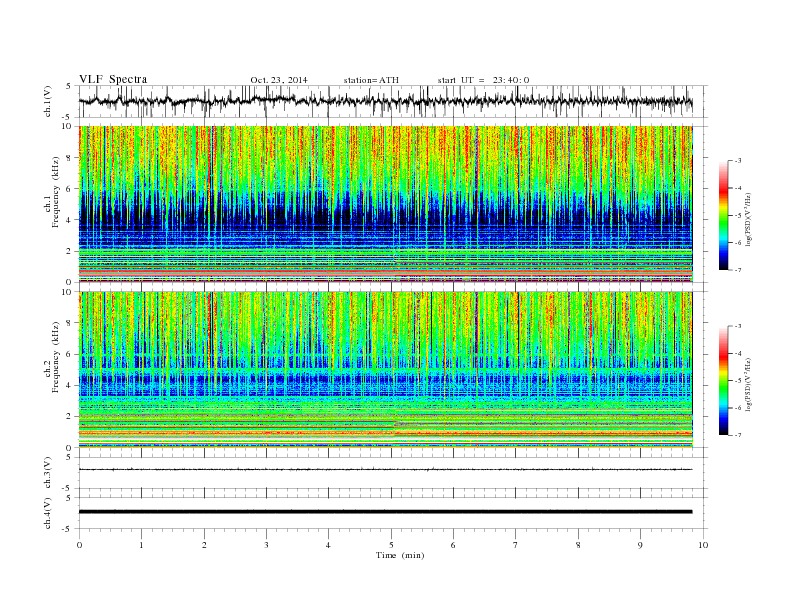This screenshot has height=612, width=792.
Task: Click the '-3' value on ch.1 color scale
Action: tap(737, 161)
